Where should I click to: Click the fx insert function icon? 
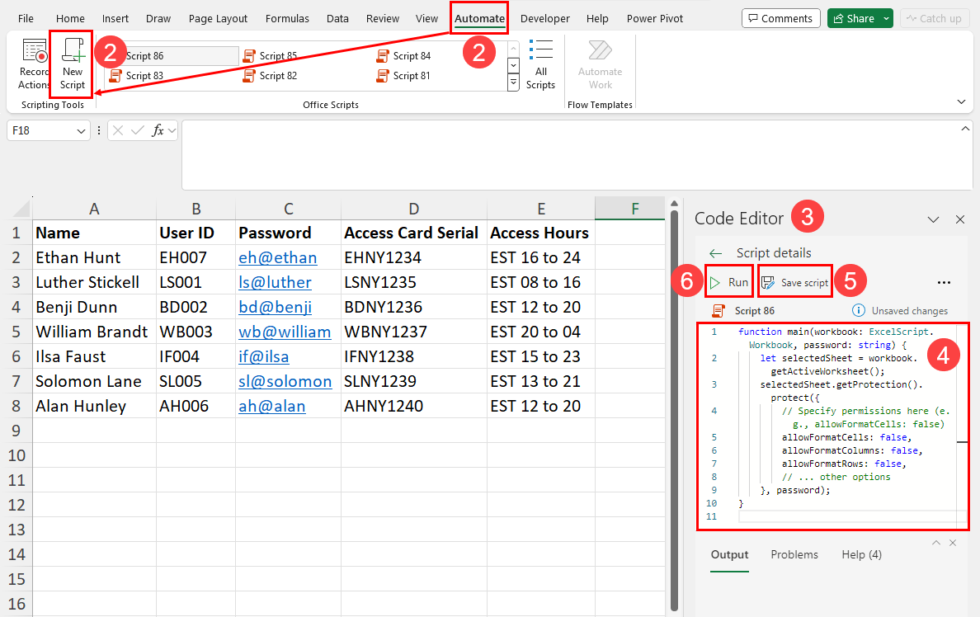click(x=158, y=130)
